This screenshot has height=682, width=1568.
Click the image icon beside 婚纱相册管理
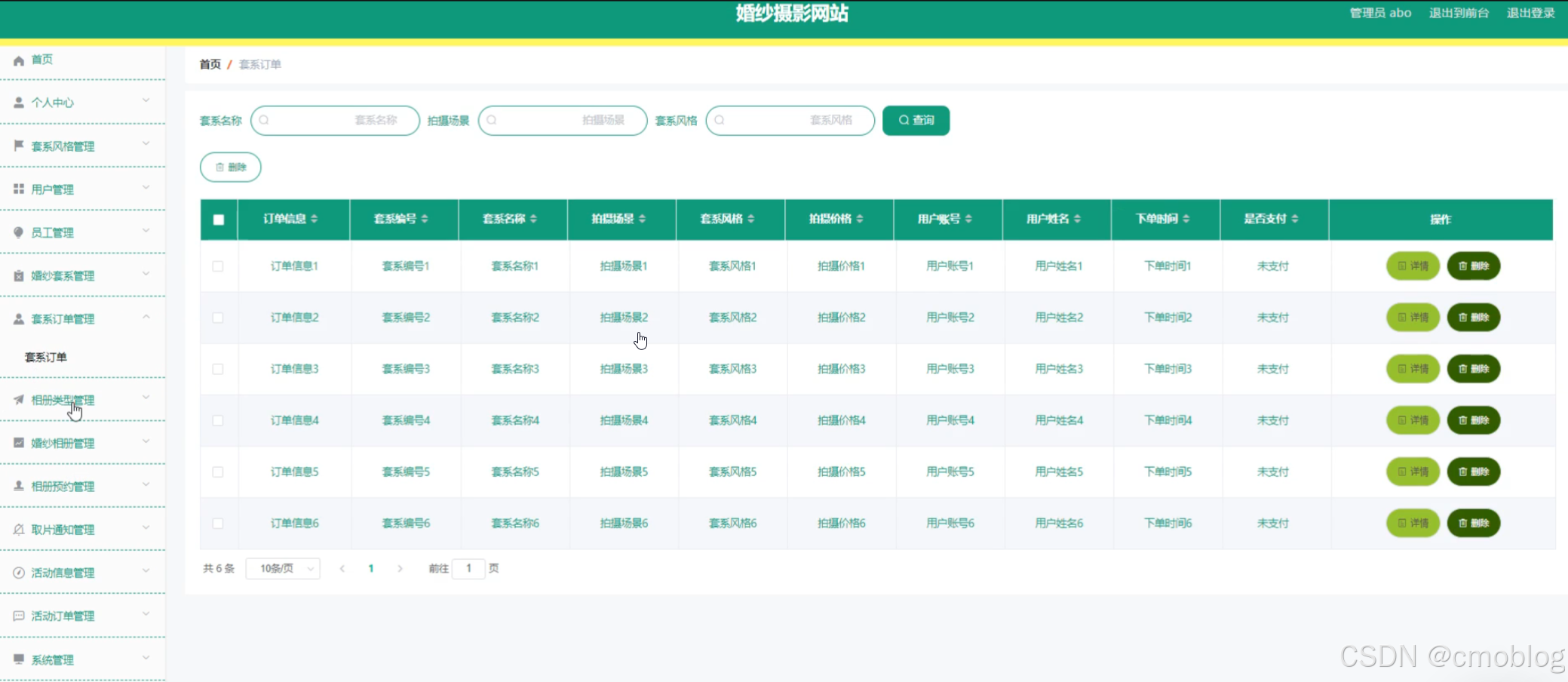(19, 443)
